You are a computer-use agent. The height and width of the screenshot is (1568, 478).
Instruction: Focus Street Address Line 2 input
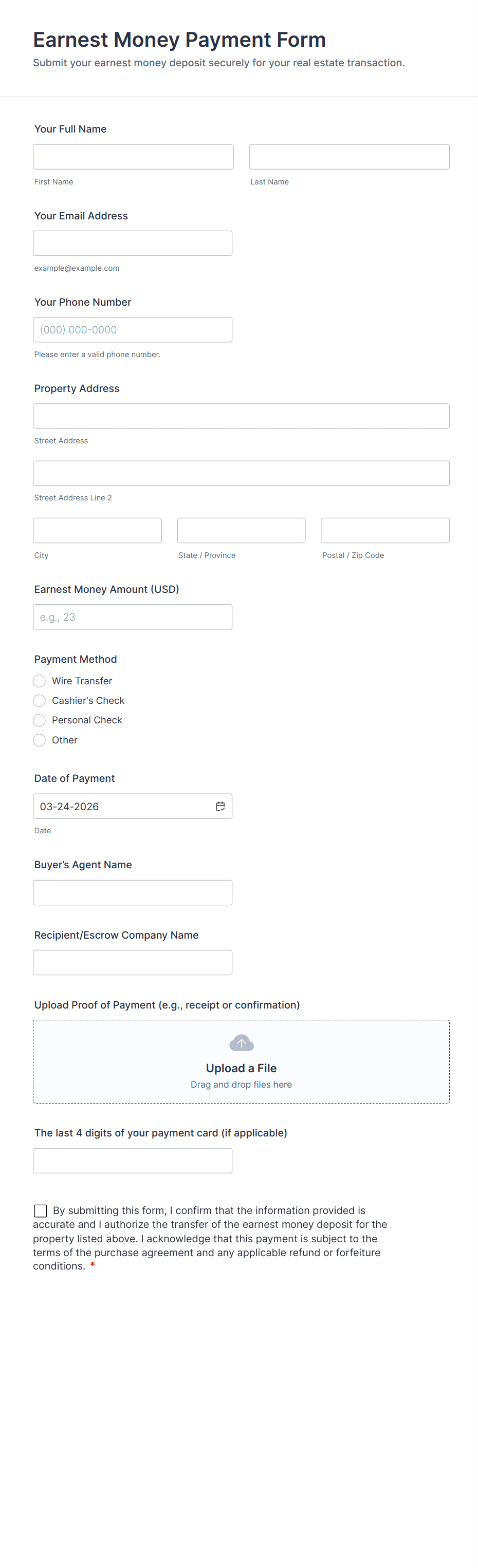(241, 474)
